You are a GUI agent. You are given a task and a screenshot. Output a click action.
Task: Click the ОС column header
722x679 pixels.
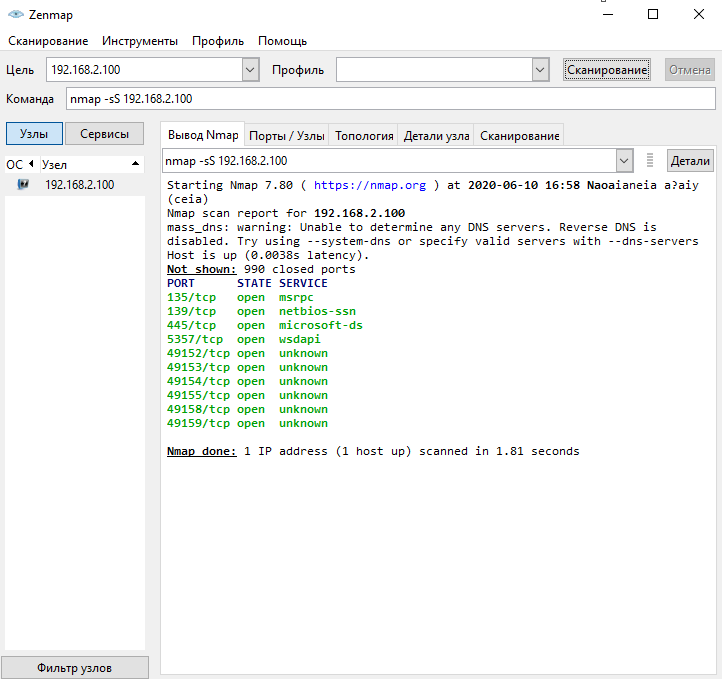tap(20, 164)
